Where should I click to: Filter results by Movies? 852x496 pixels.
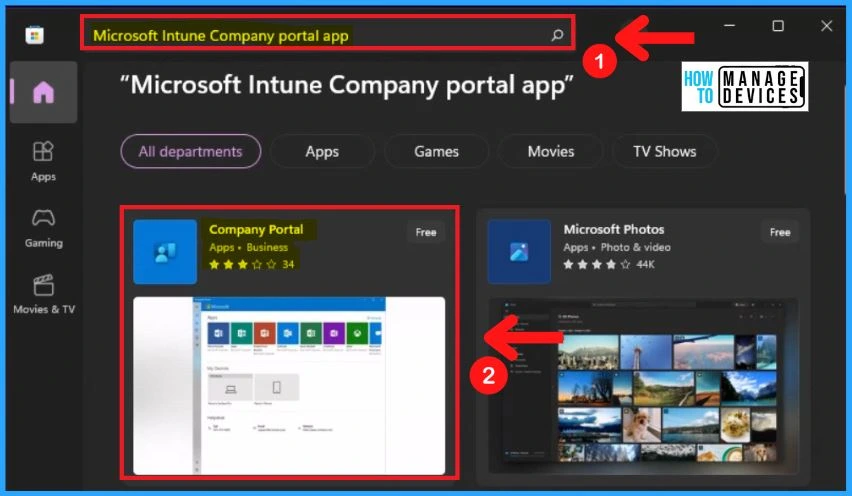[550, 152]
